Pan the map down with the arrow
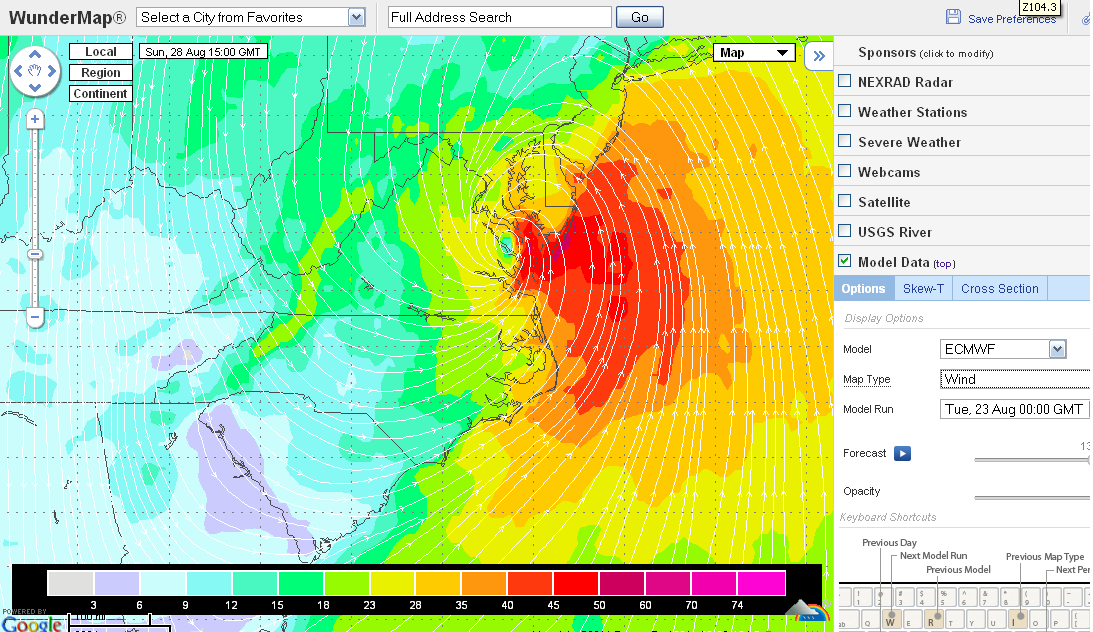This screenshot has width=1093, height=632. [35, 88]
